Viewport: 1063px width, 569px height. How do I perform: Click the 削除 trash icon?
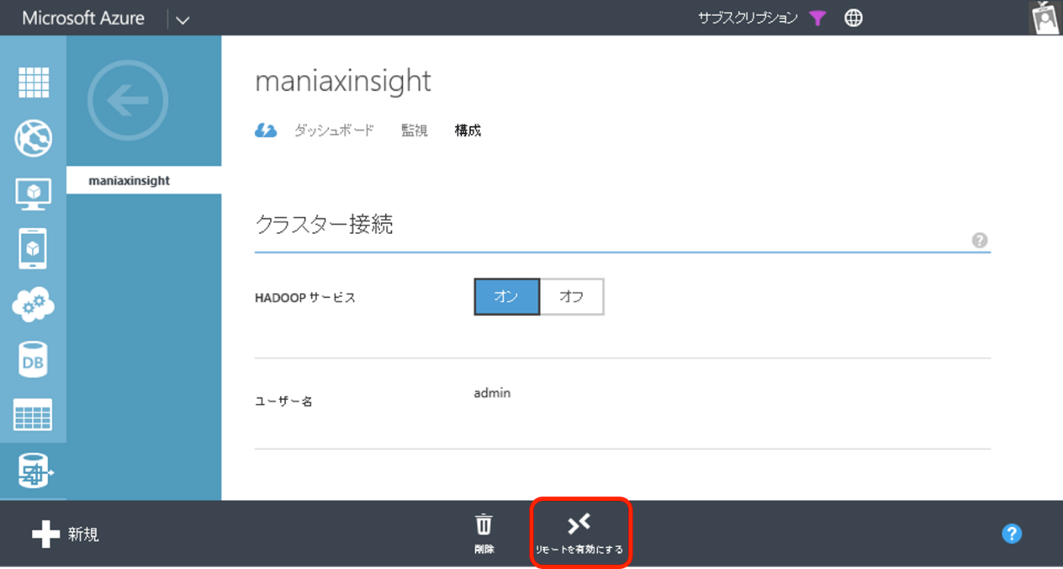tap(484, 534)
